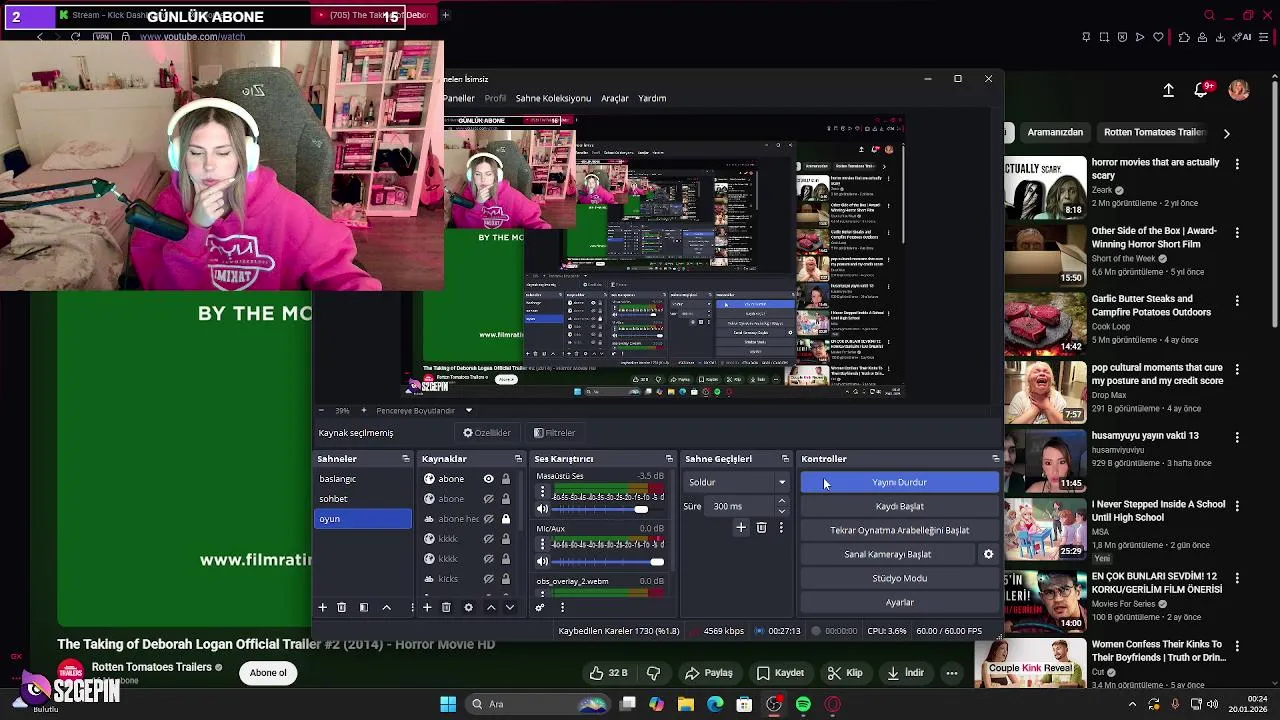Open YouTube notifications bell
This screenshot has height=720, width=1280.
coord(1202,90)
